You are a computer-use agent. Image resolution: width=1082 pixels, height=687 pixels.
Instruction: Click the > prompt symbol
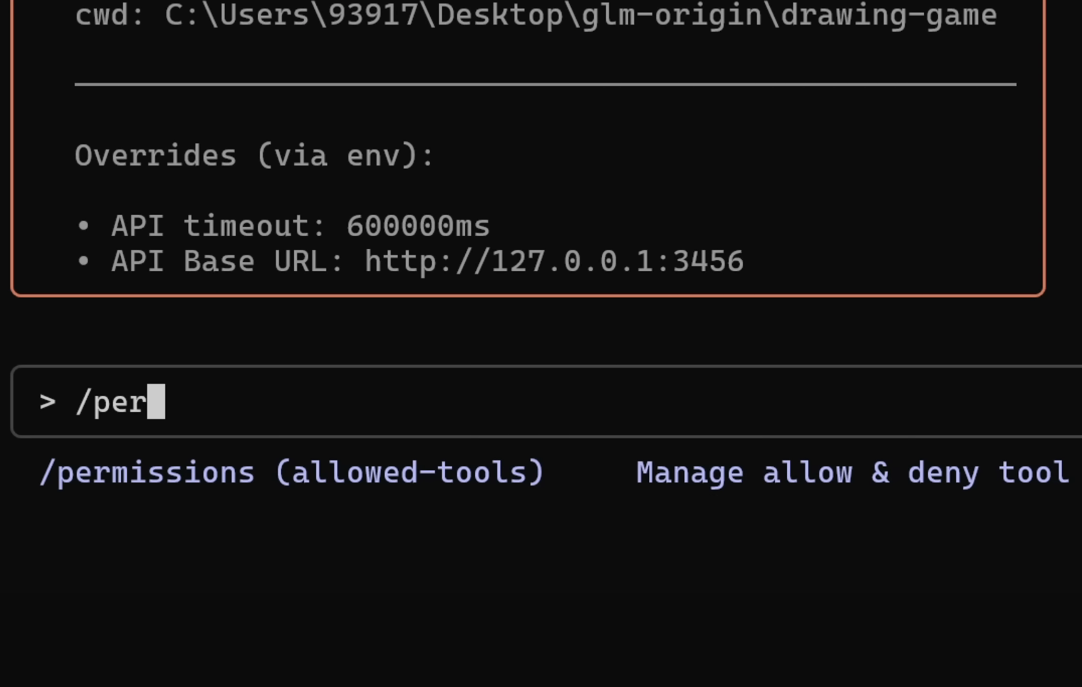click(48, 401)
